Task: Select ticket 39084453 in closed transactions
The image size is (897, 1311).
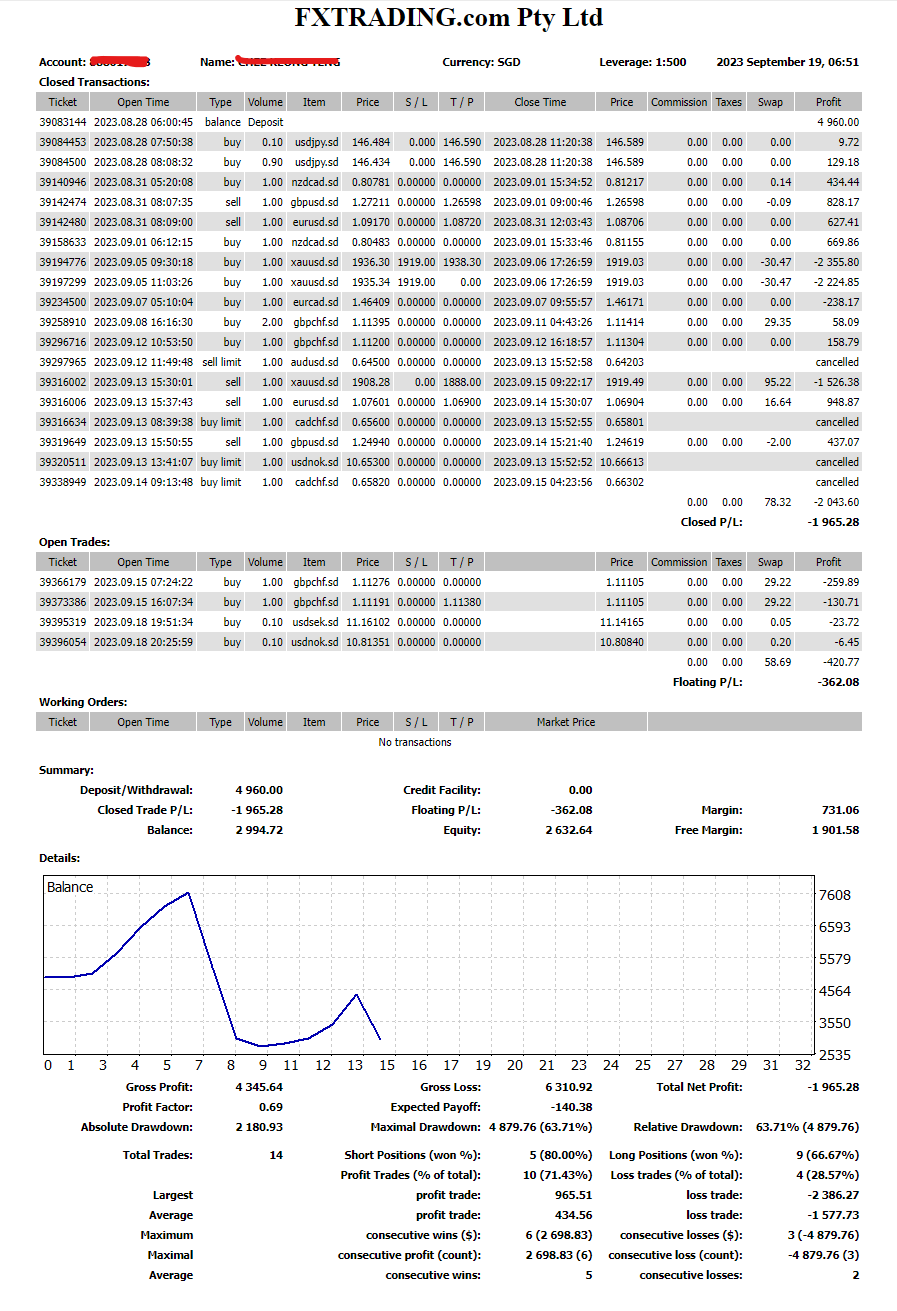Action: pyautogui.click(x=62, y=142)
